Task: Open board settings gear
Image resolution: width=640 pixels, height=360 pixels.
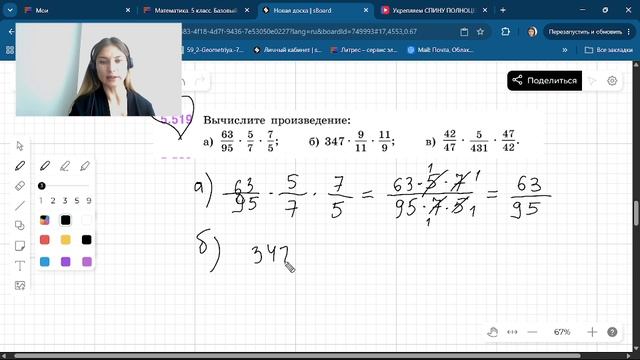Action: click(612, 81)
